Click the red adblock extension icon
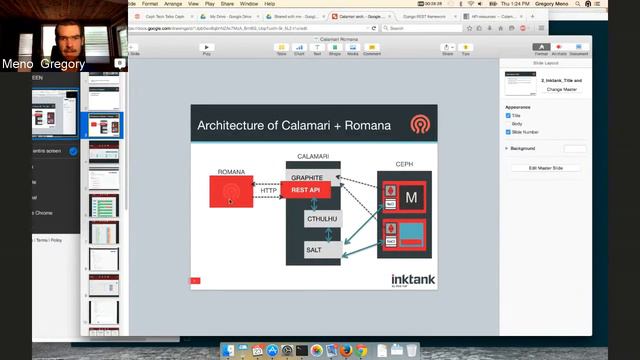 (x=523, y=28)
